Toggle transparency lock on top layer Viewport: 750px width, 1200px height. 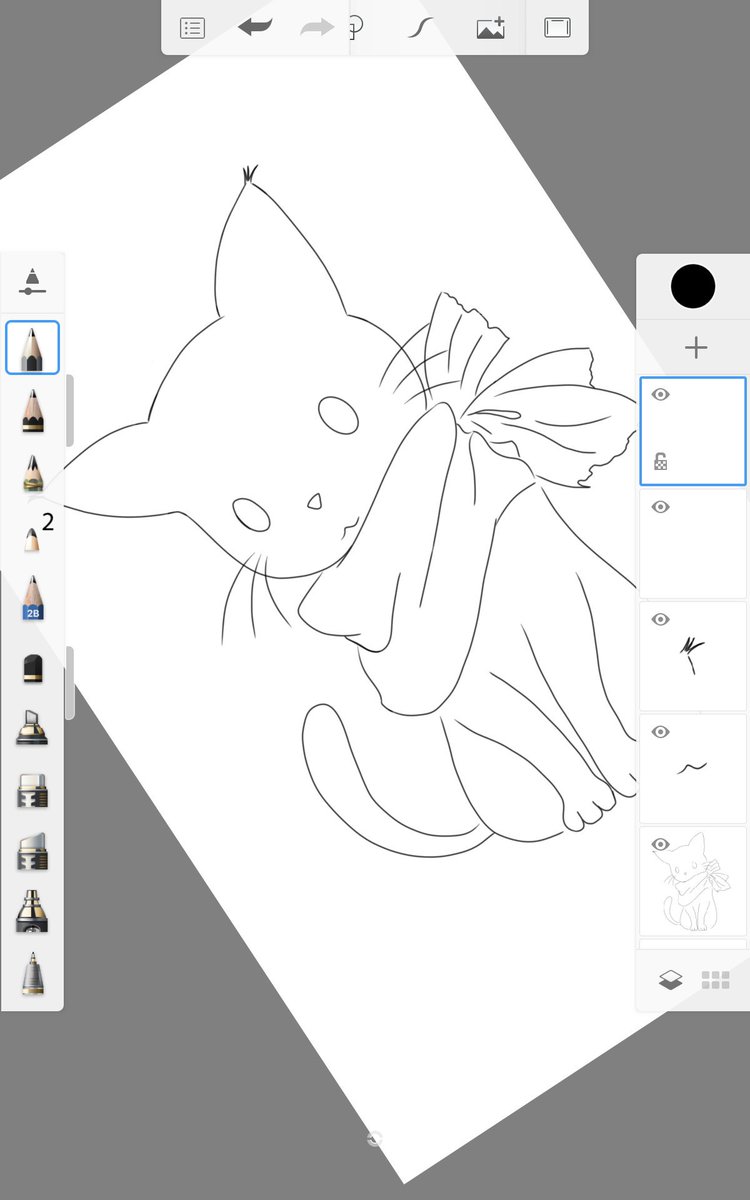(x=660, y=461)
